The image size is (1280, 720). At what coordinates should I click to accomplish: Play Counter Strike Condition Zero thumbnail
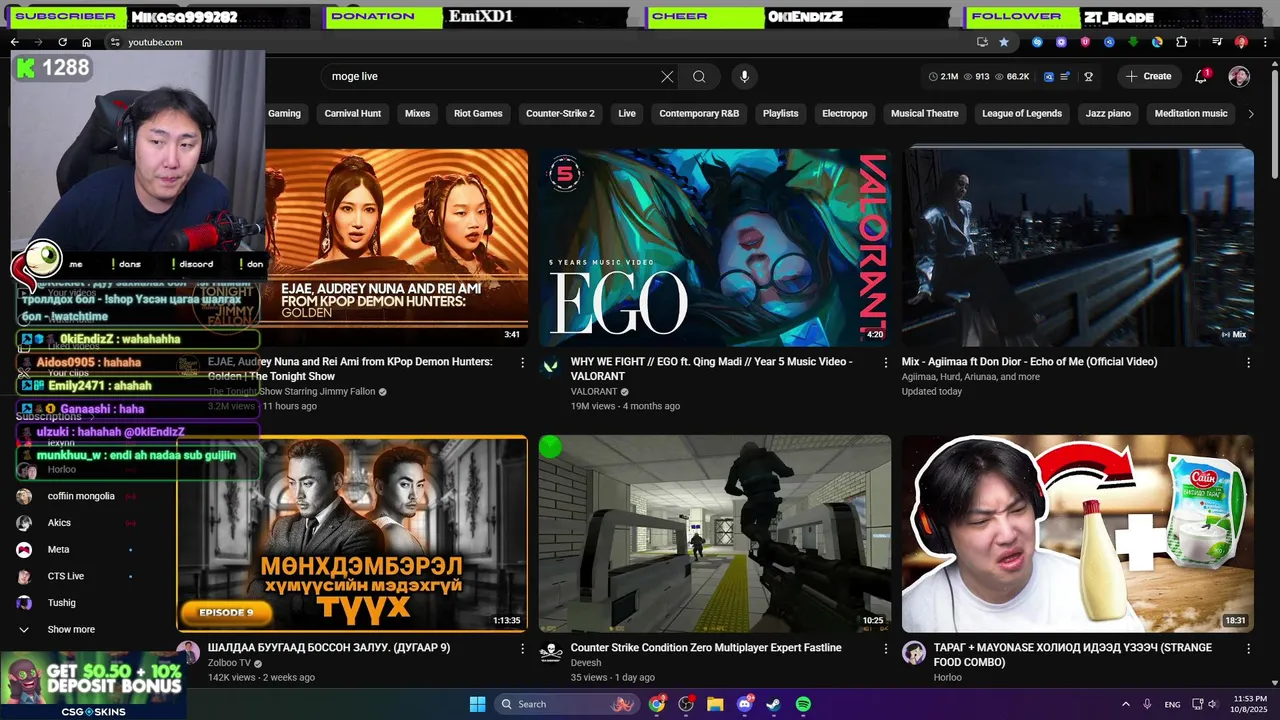pos(714,534)
